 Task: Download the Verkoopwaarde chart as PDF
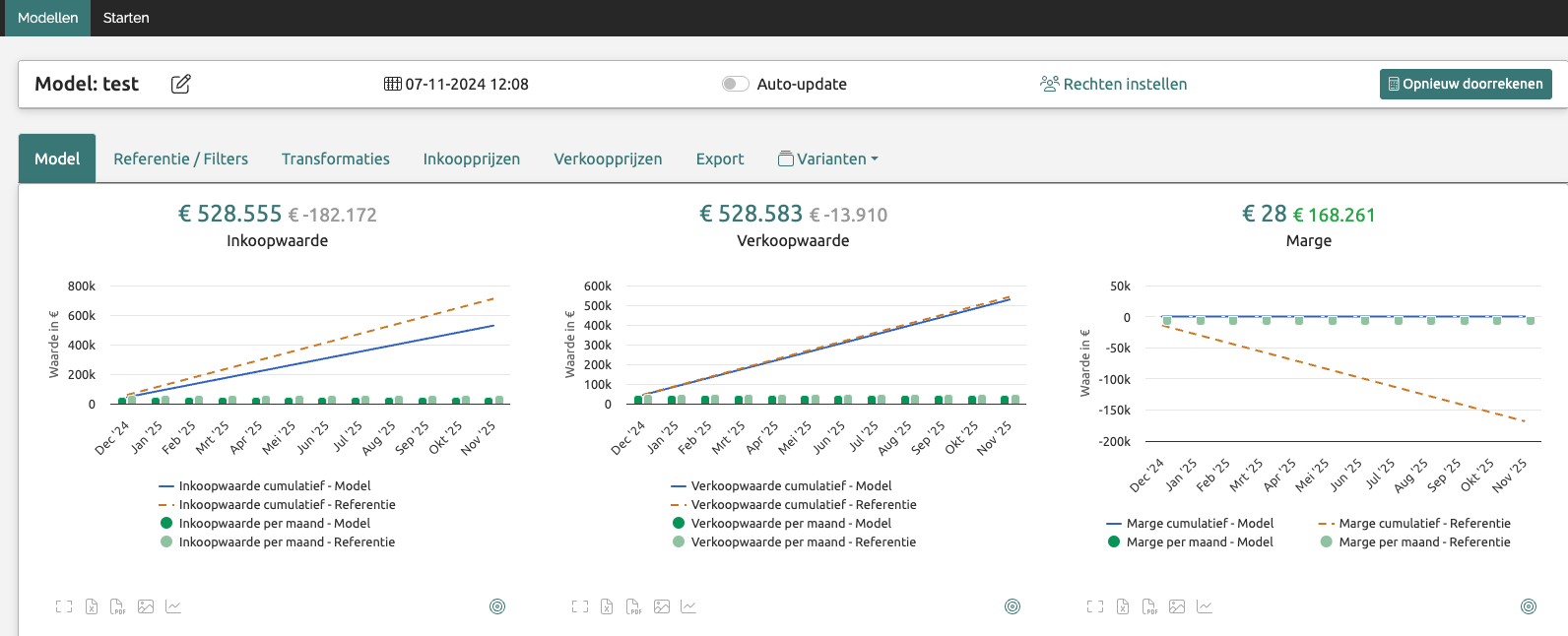(633, 606)
